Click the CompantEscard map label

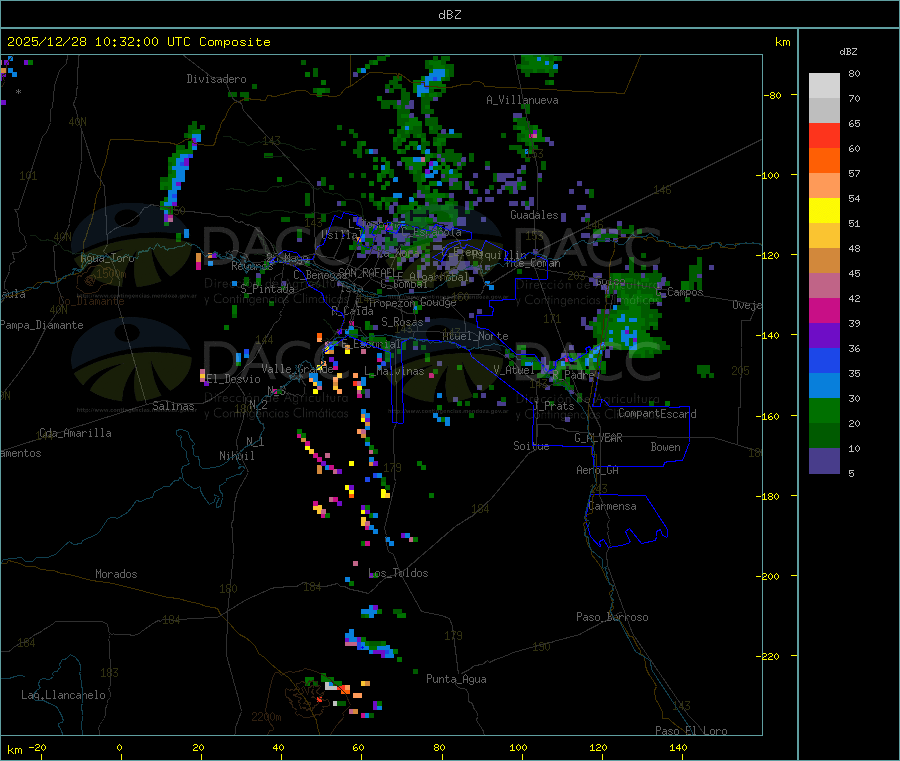point(657,414)
